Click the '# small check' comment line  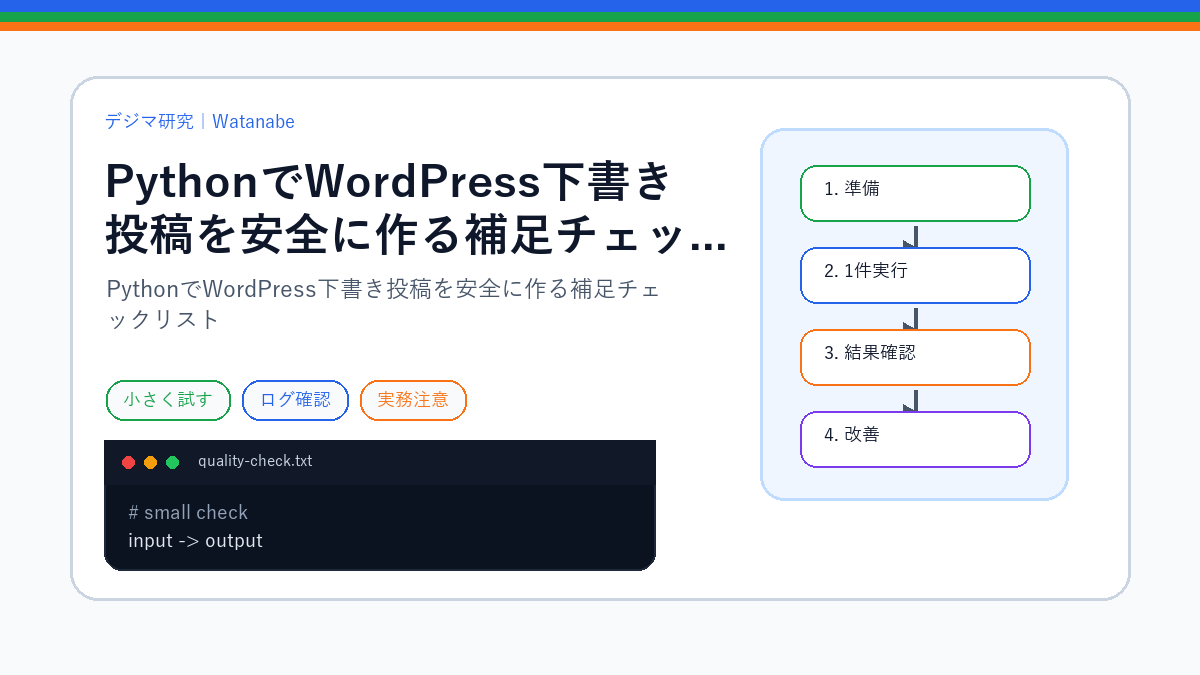pos(188,513)
